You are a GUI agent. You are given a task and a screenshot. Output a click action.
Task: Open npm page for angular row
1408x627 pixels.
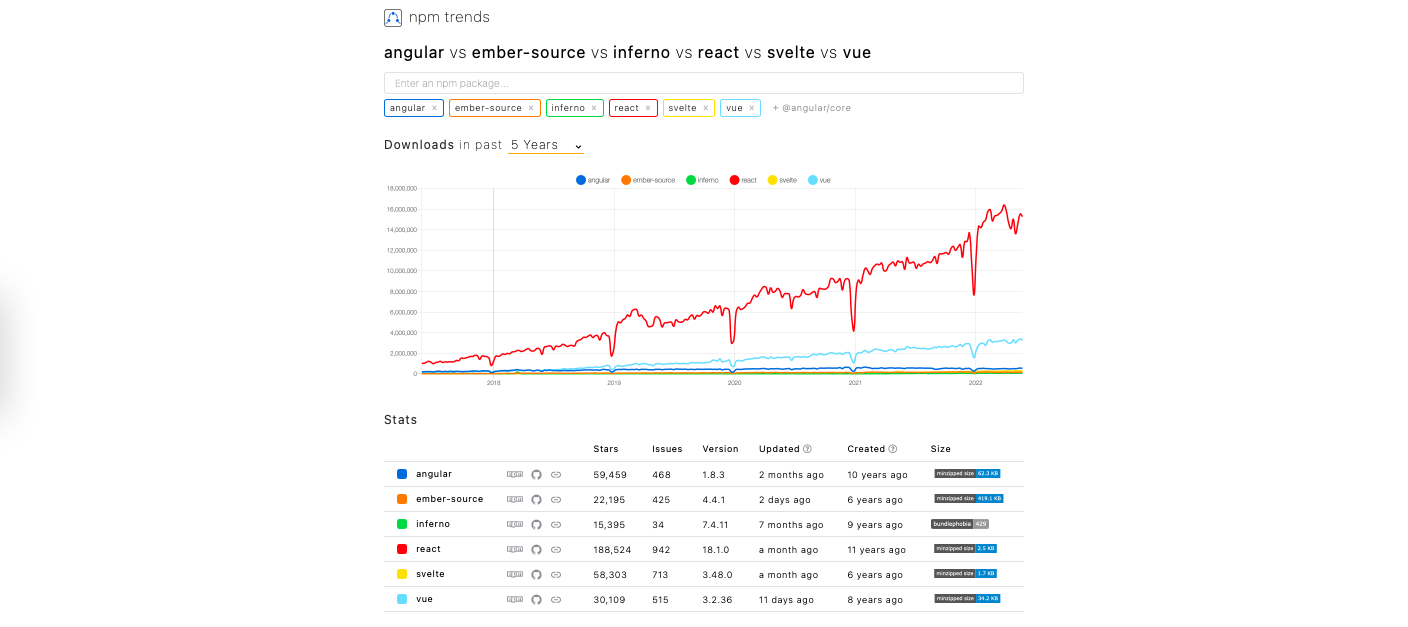pyautogui.click(x=515, y=474)
